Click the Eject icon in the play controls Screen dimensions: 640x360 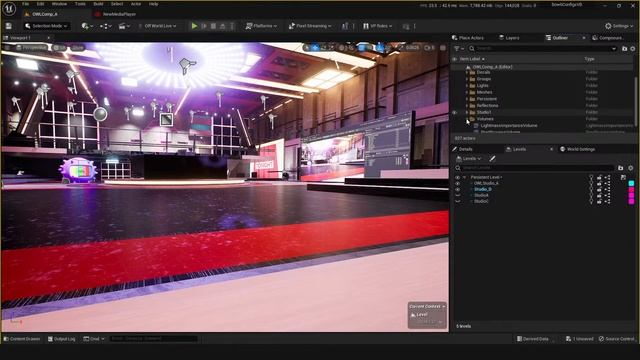(222, 26)
